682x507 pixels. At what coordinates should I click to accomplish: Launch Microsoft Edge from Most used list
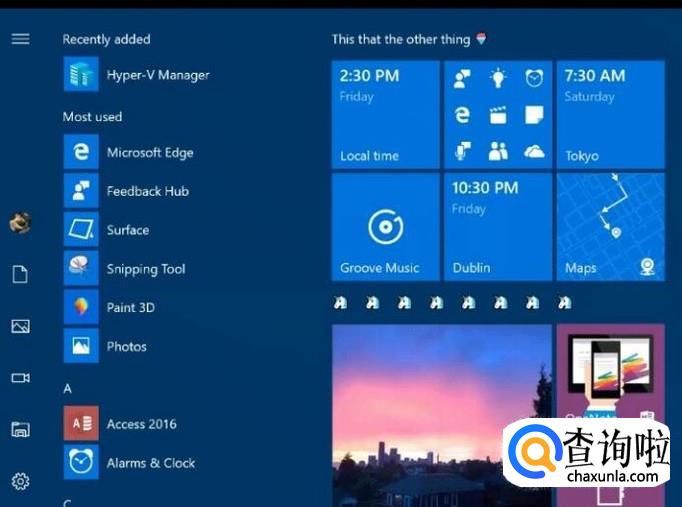pos(129,152)
